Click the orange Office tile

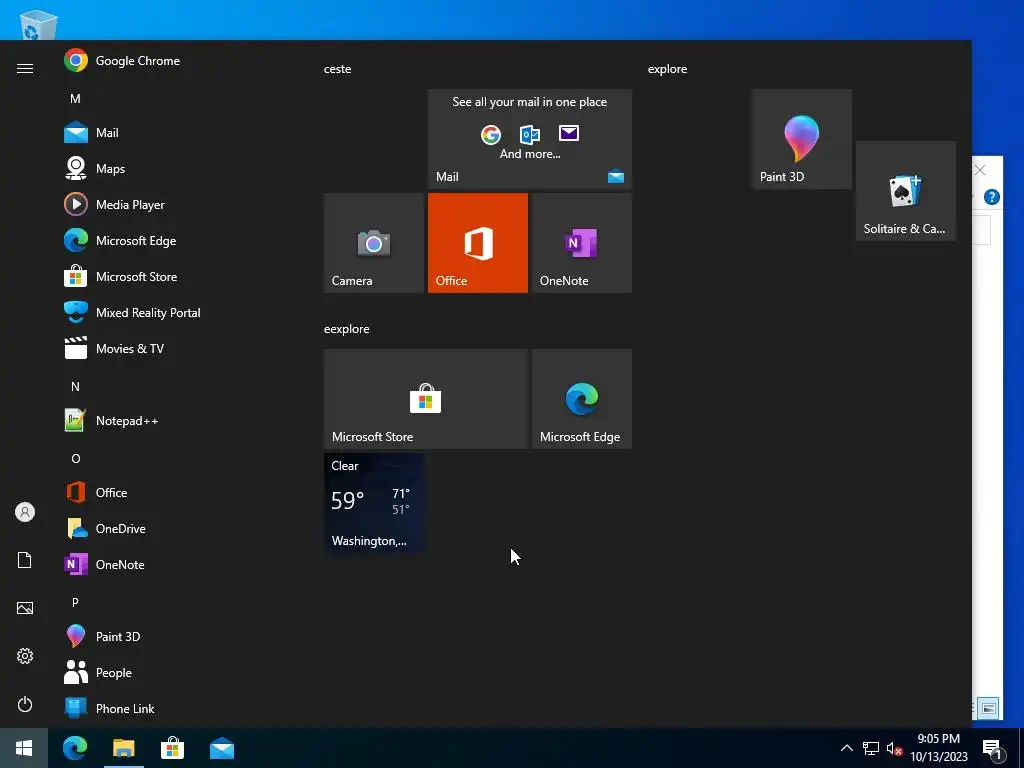point(477,243)
